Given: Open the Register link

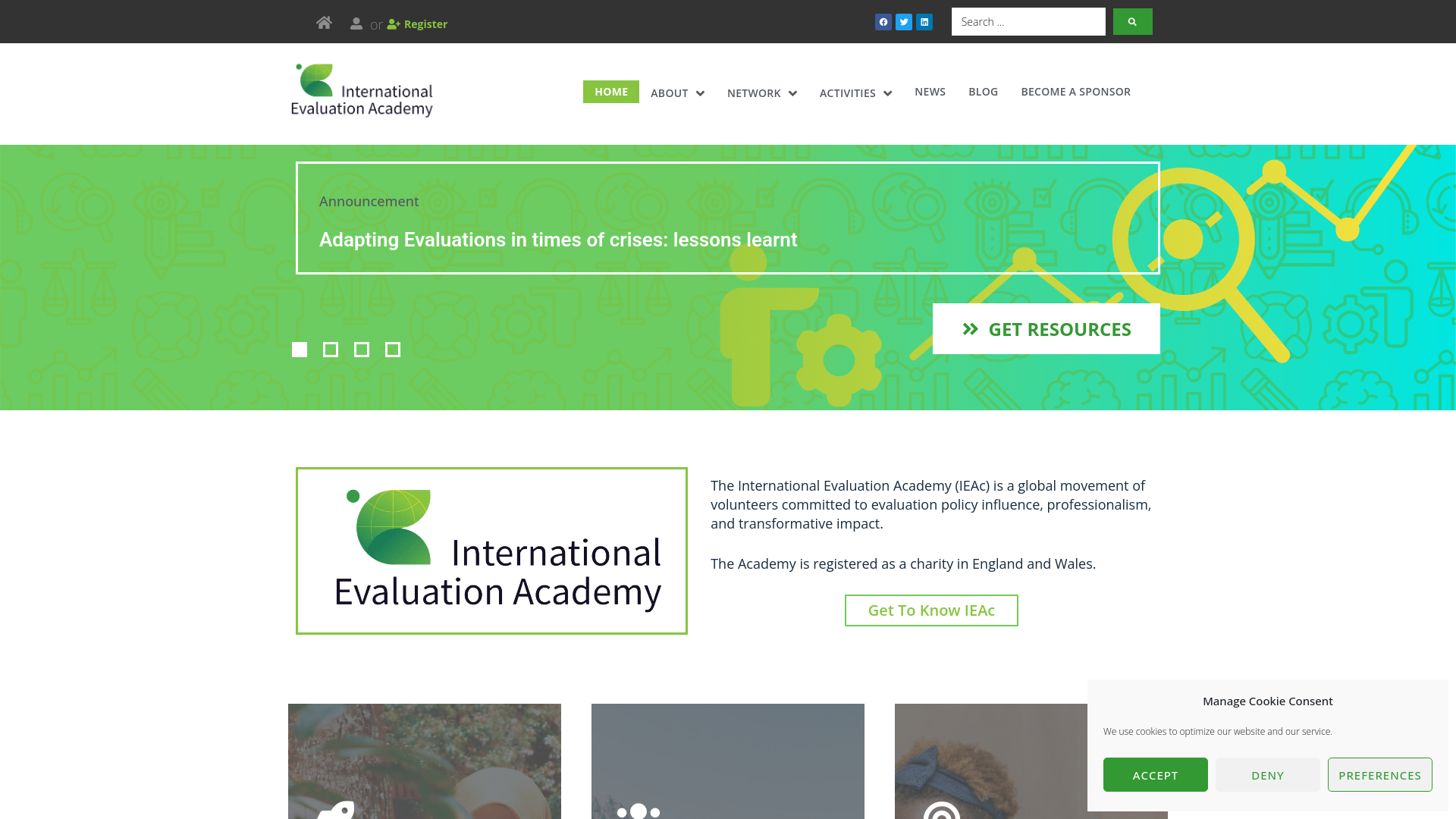Looking at the screenshot, I should pos(417,24).
